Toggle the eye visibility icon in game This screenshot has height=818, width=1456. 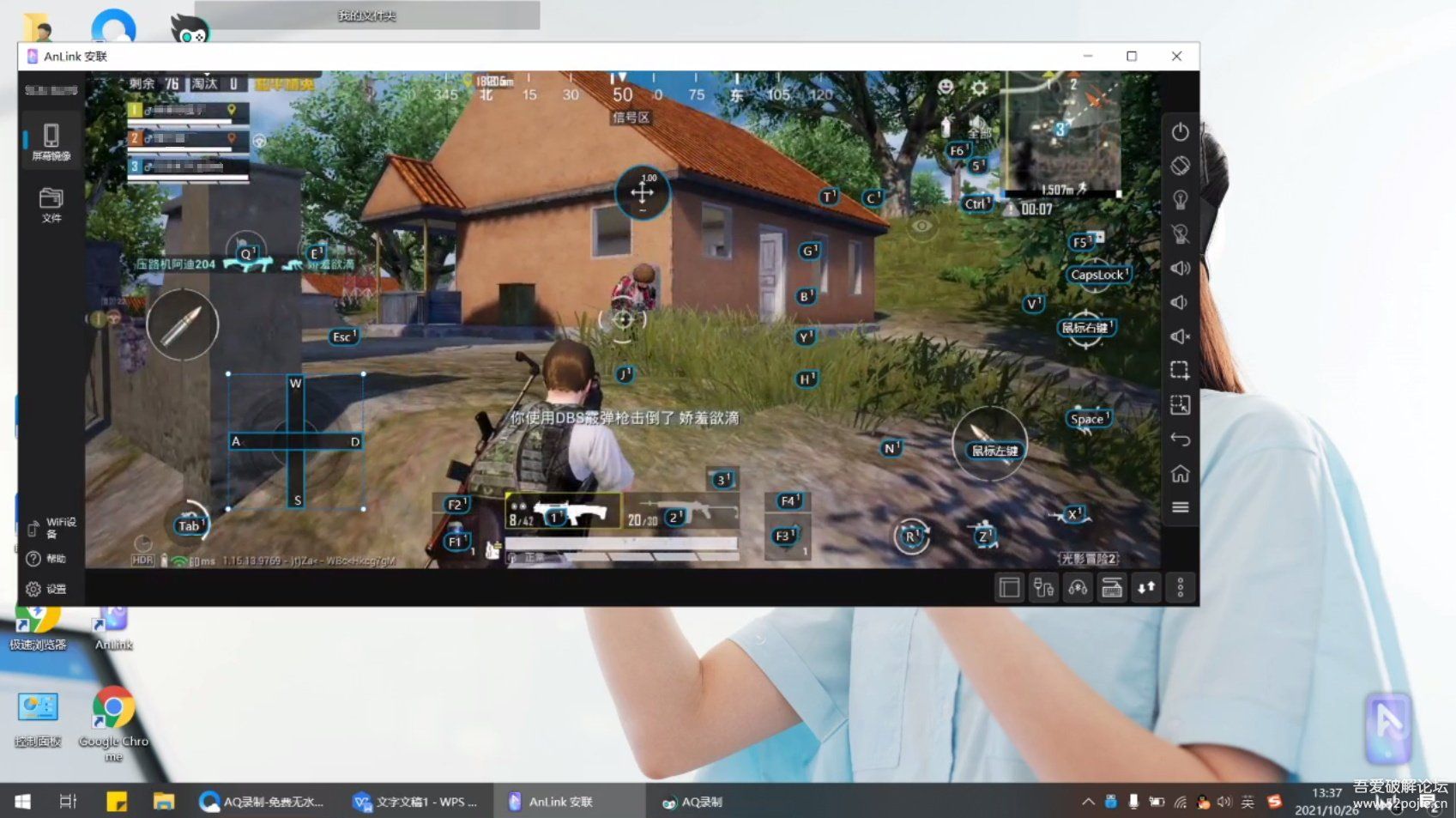(x=921, y=226)
